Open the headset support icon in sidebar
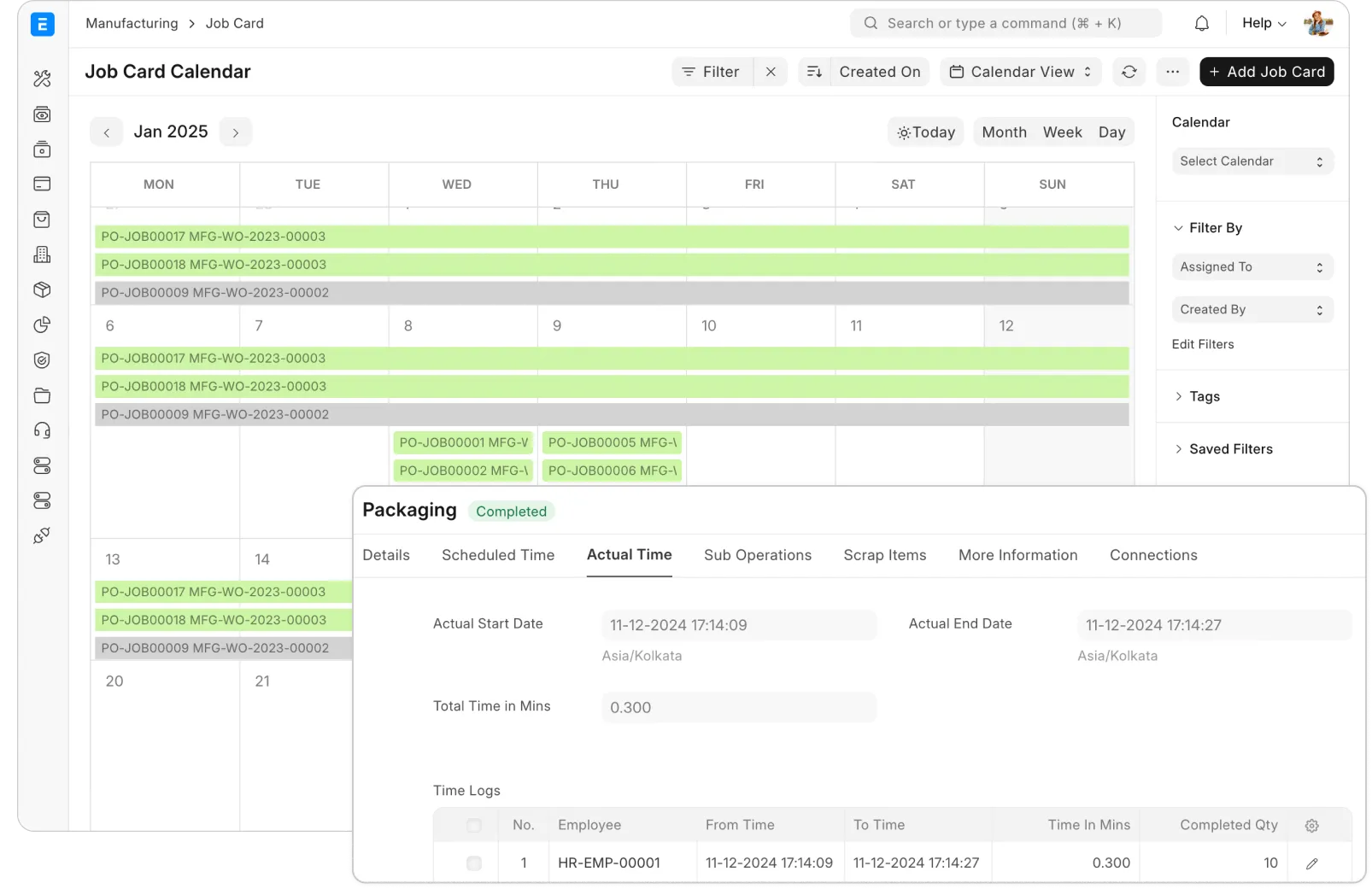This screenshot has width=1372, height=889. coord(42,430)
